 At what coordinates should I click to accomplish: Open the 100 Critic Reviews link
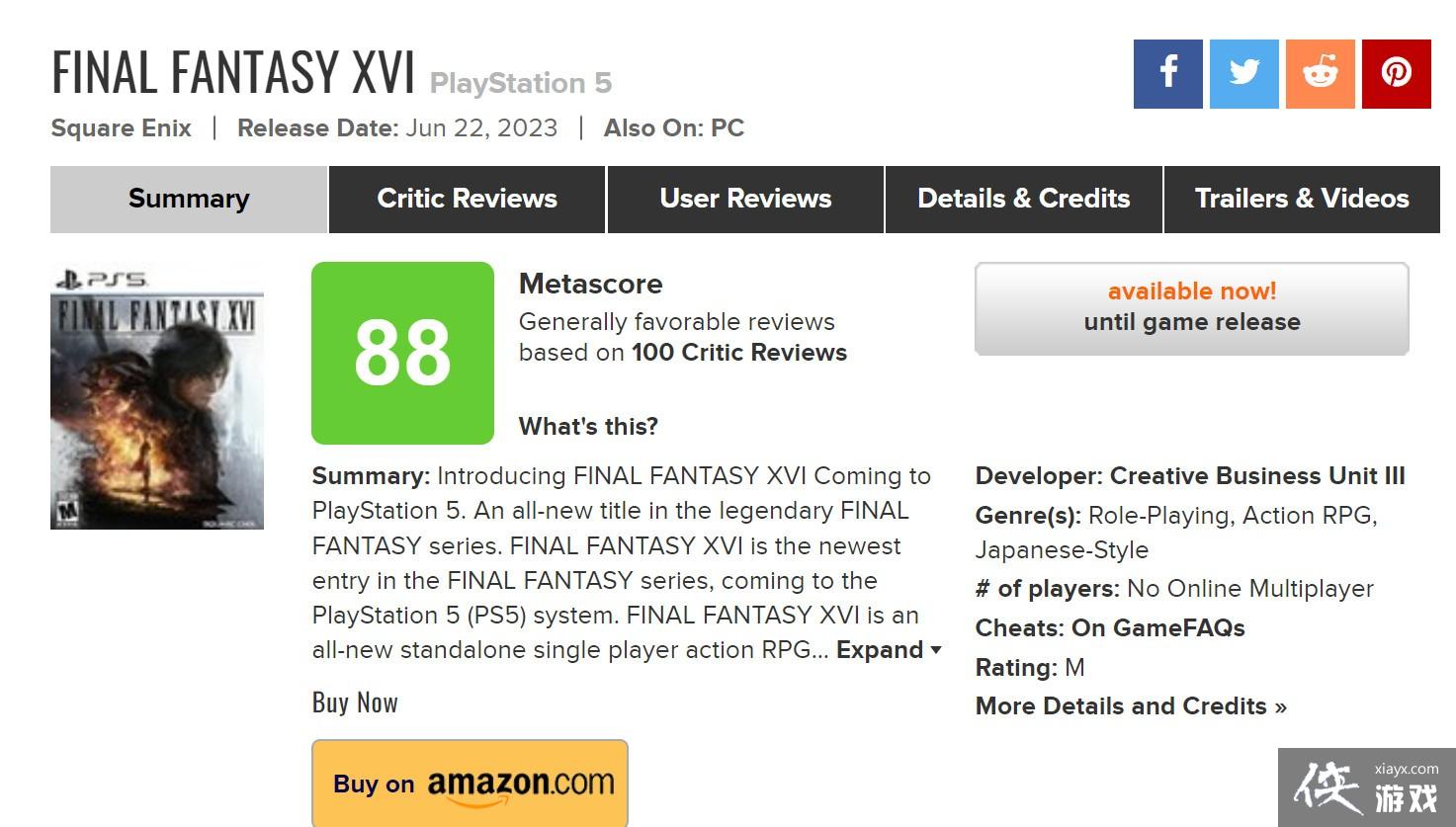(738, 353)
